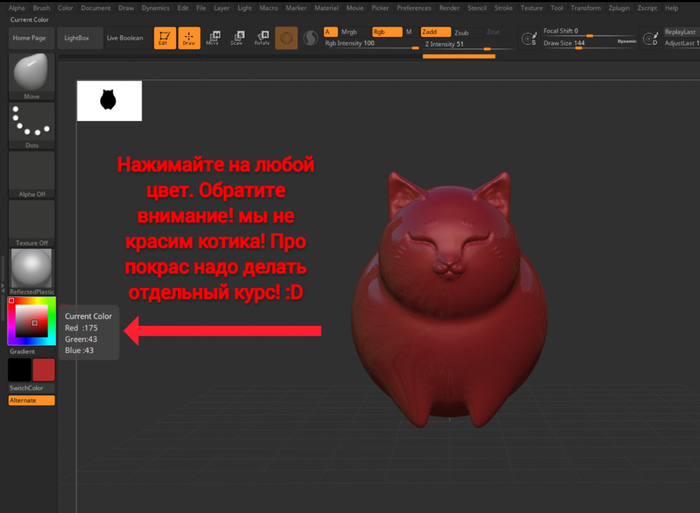Screen dimensions: 700x513
Task: Enable the Mrgb channel mode
Action: point(348,32)
